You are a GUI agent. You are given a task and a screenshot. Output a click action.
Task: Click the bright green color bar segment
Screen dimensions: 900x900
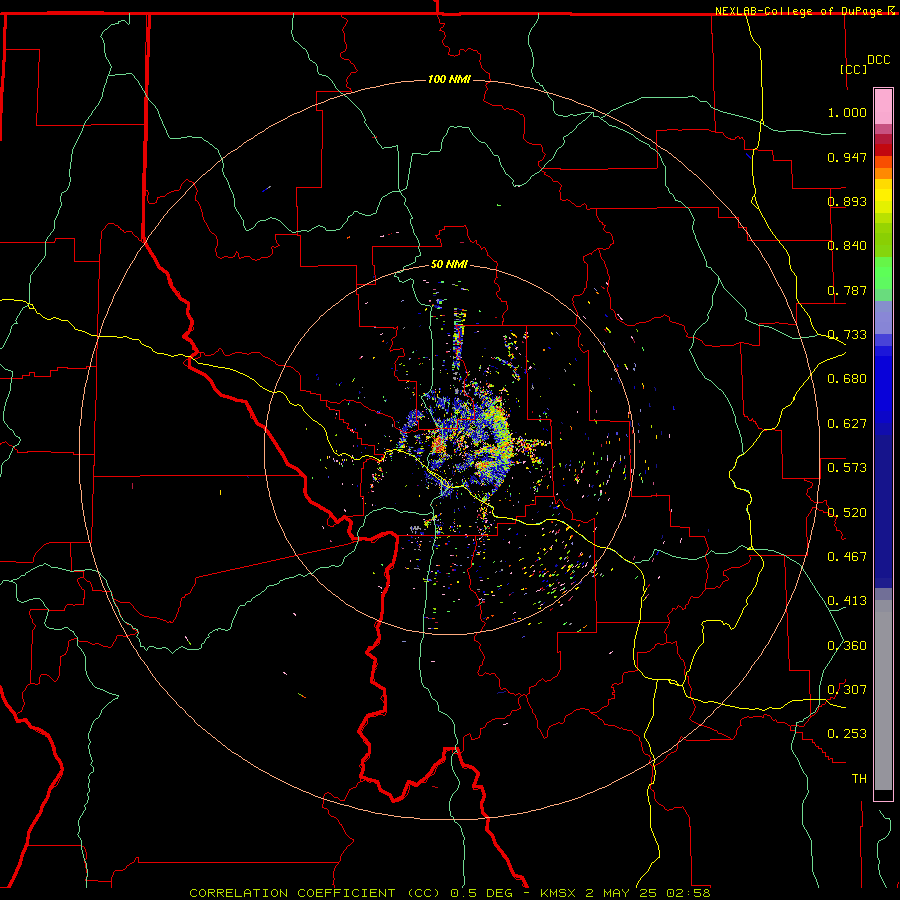[883, 273]
